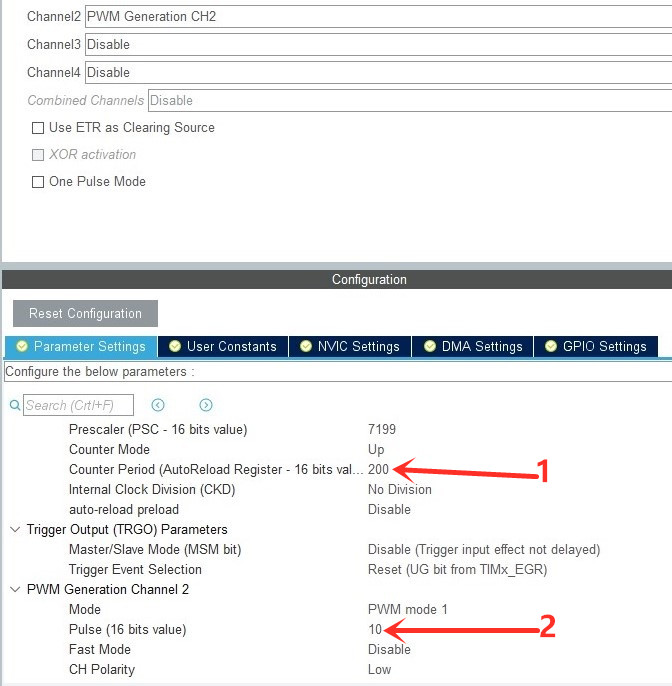Edit Pulse value 10
Viewport: 672px width, 686px height.
[375, 629]
